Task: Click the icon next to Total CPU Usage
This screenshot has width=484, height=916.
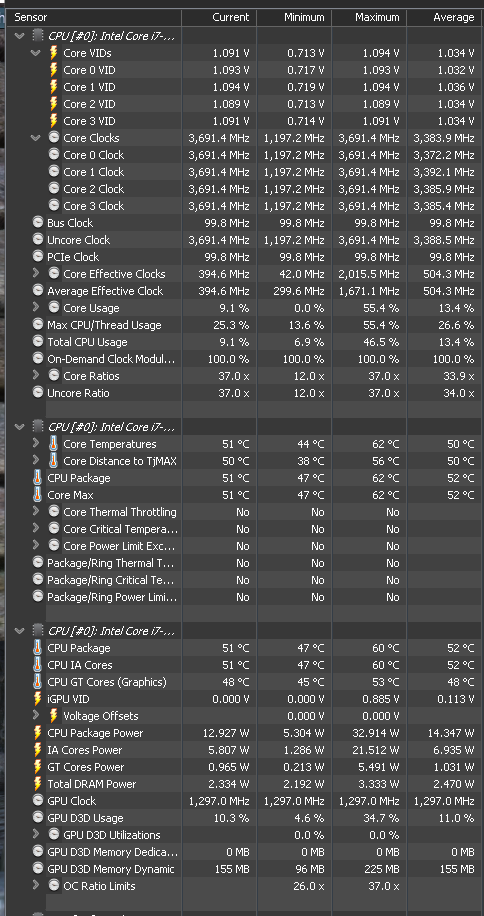Action: pos(38,341)
